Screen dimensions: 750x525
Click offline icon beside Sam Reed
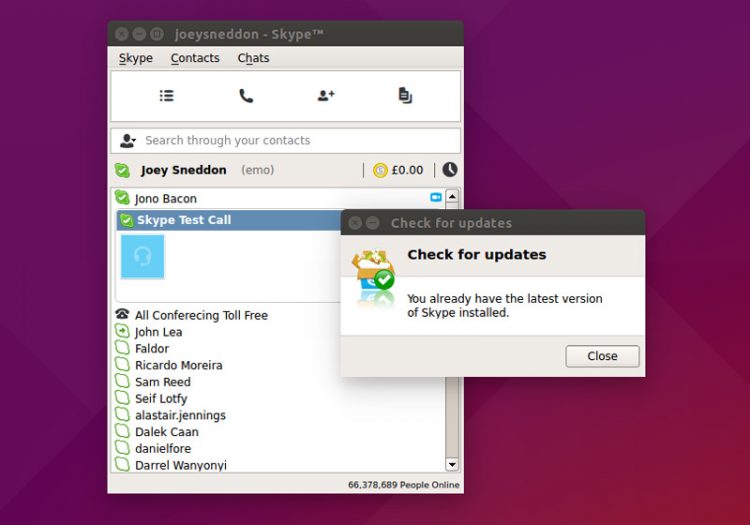click(122, 381)
